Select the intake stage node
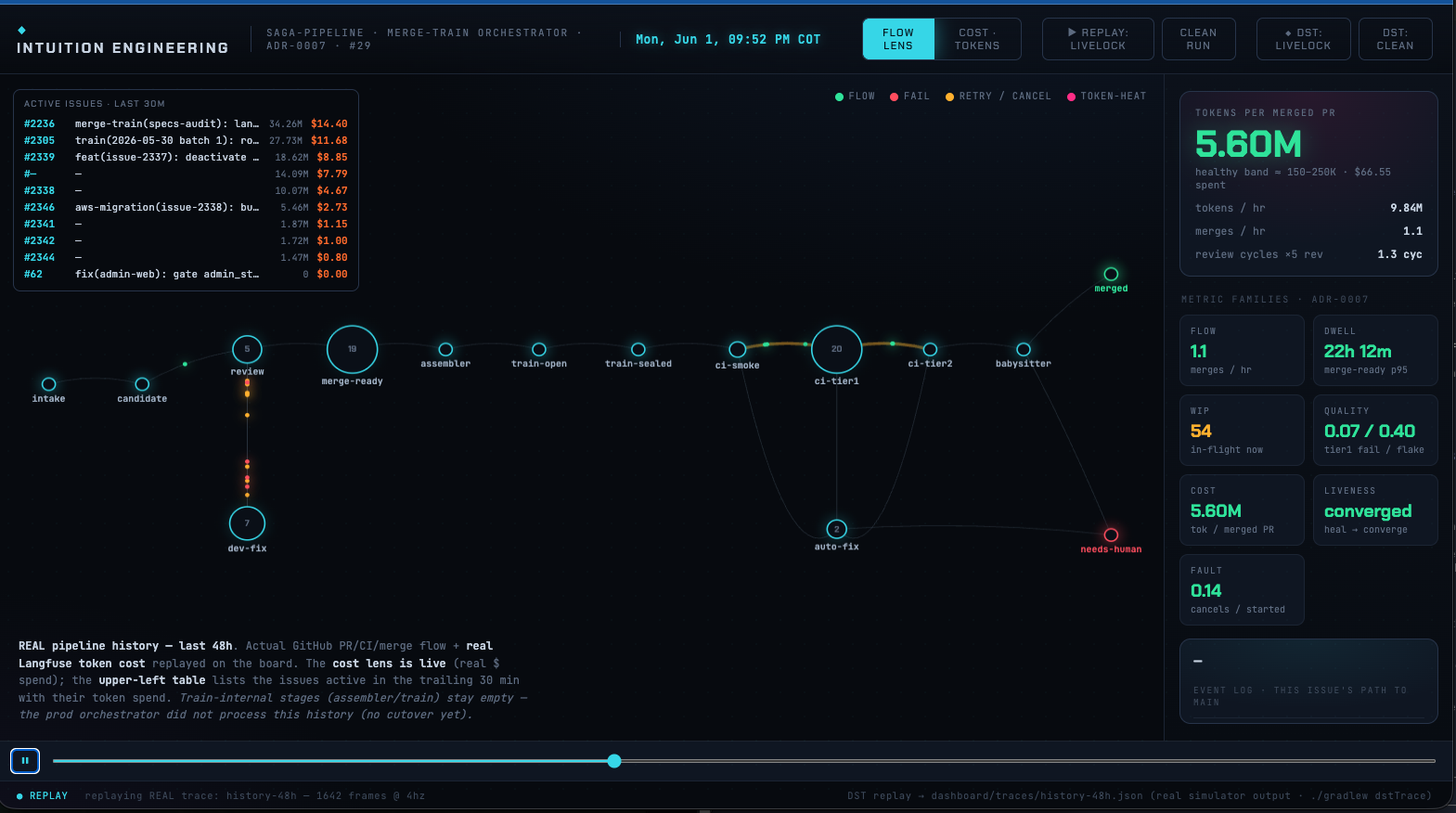Viewport: 1456px width, 813px height. (49, 384)
